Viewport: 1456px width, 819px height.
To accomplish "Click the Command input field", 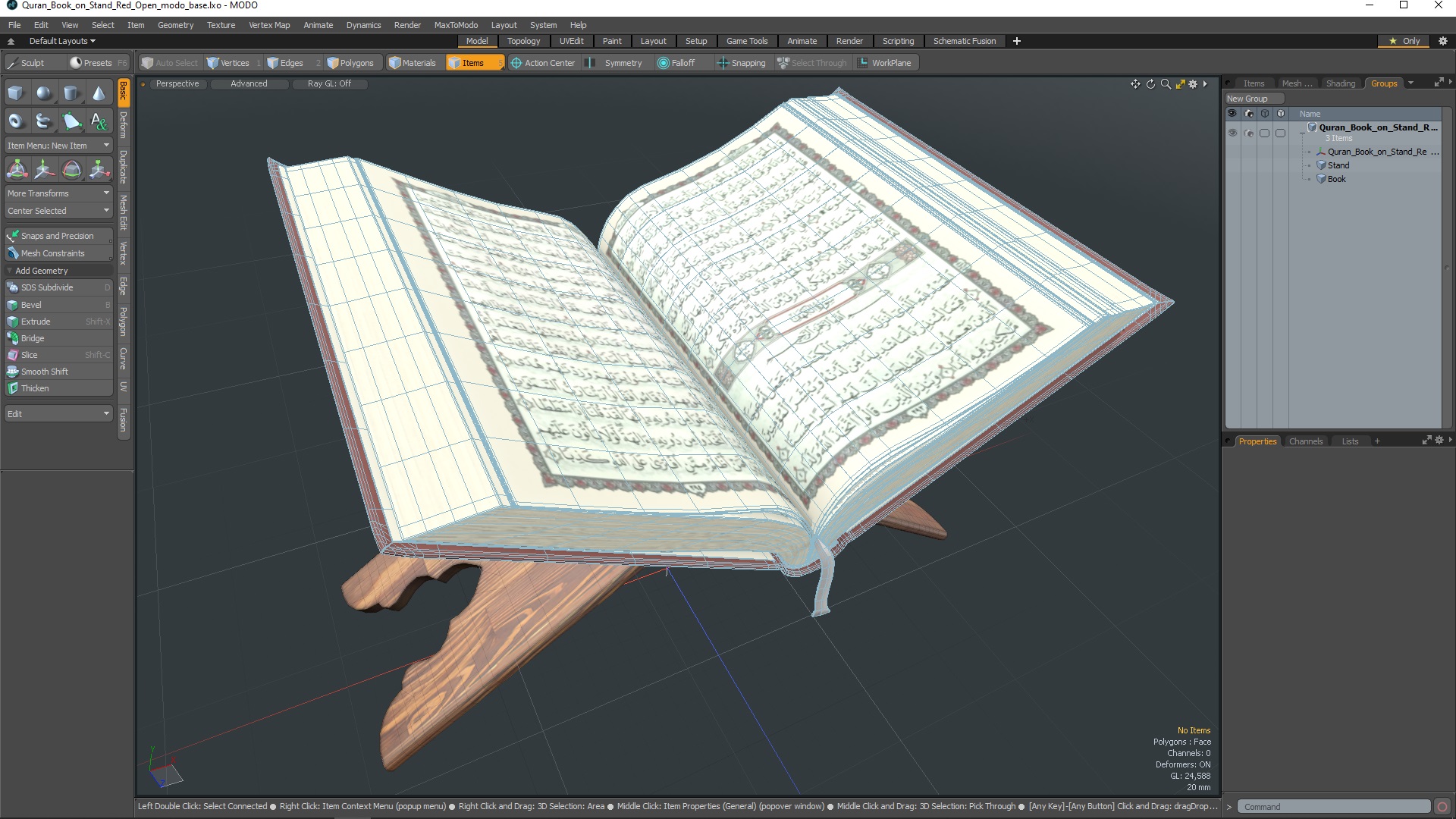I will click(1333, 807).
